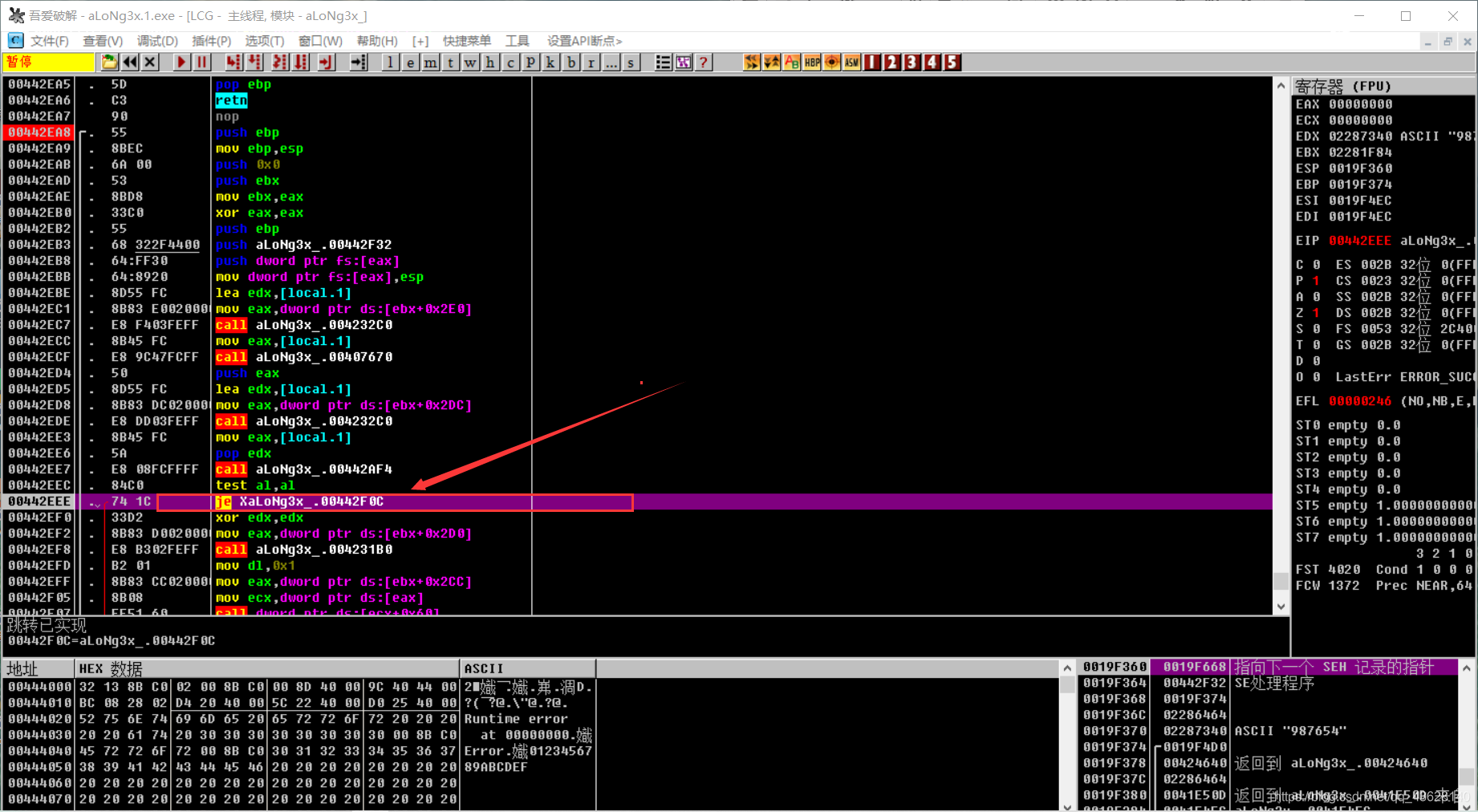This screenshot has height=812, width=1478.
Task: Execute till return icon
Action: (x=326, y=62)
